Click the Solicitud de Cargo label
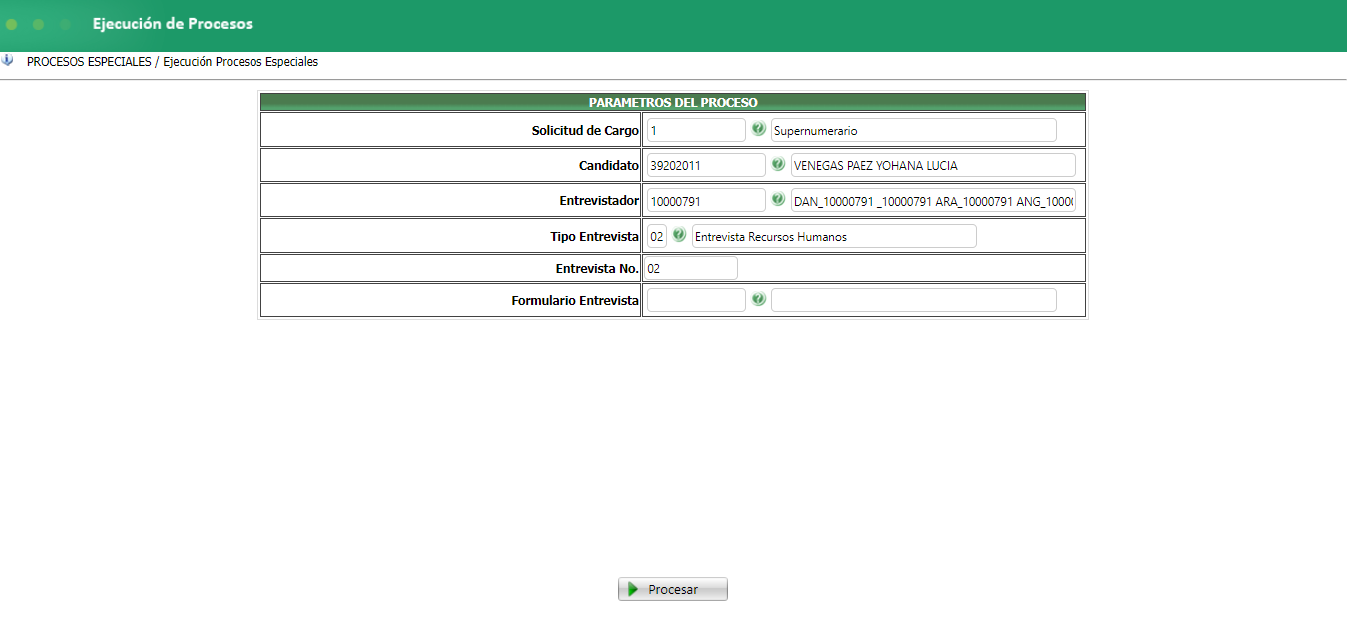1347x632 pixels. coord(585,130)
